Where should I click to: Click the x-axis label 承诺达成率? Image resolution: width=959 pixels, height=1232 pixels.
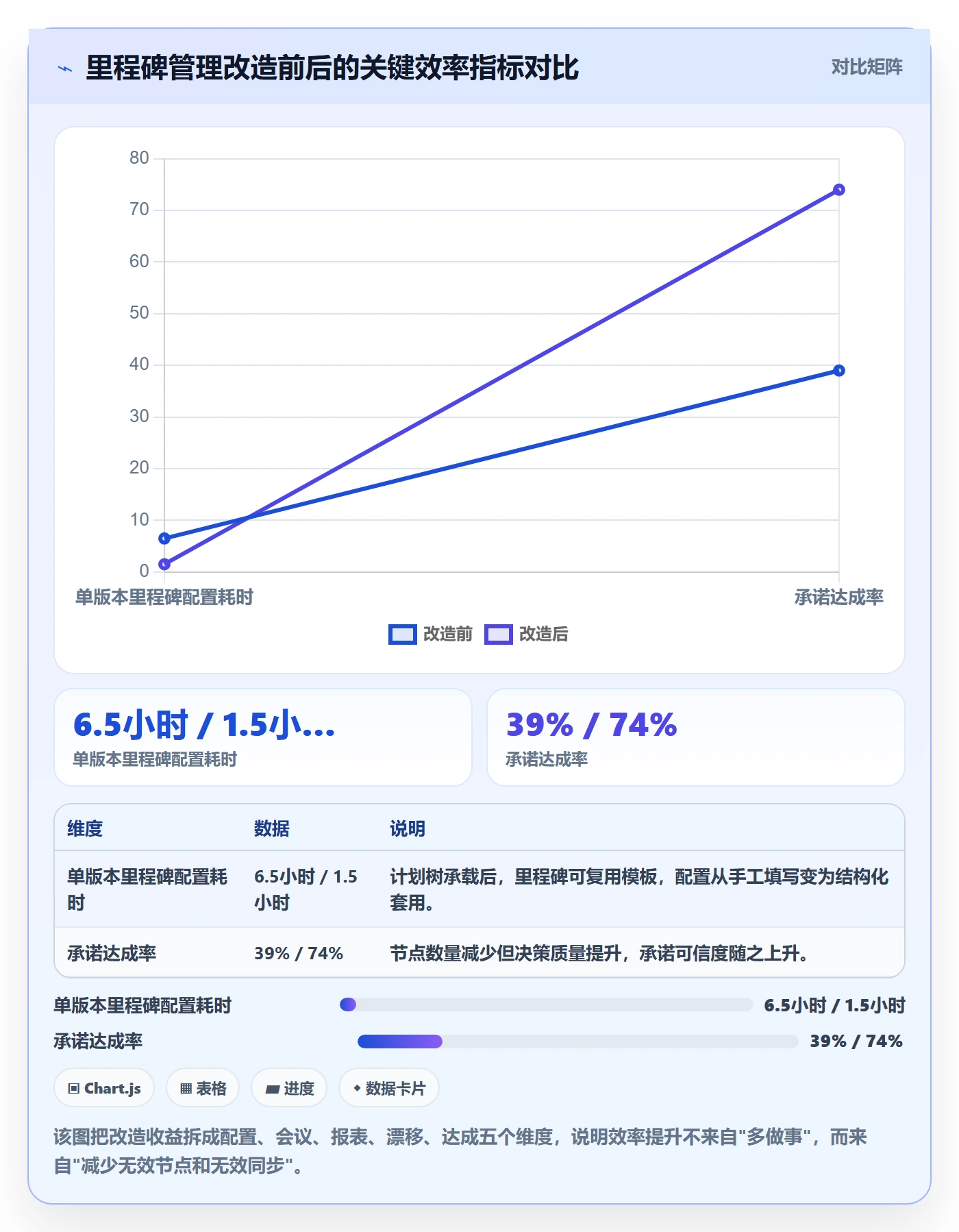tap(839, 597)
